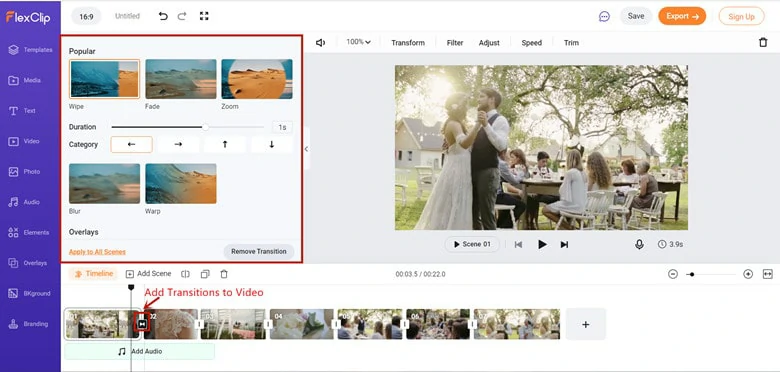Delete the scene using the timeline trash icon
The width and height of the screenshot is (780, 372).
pos(224,274)
